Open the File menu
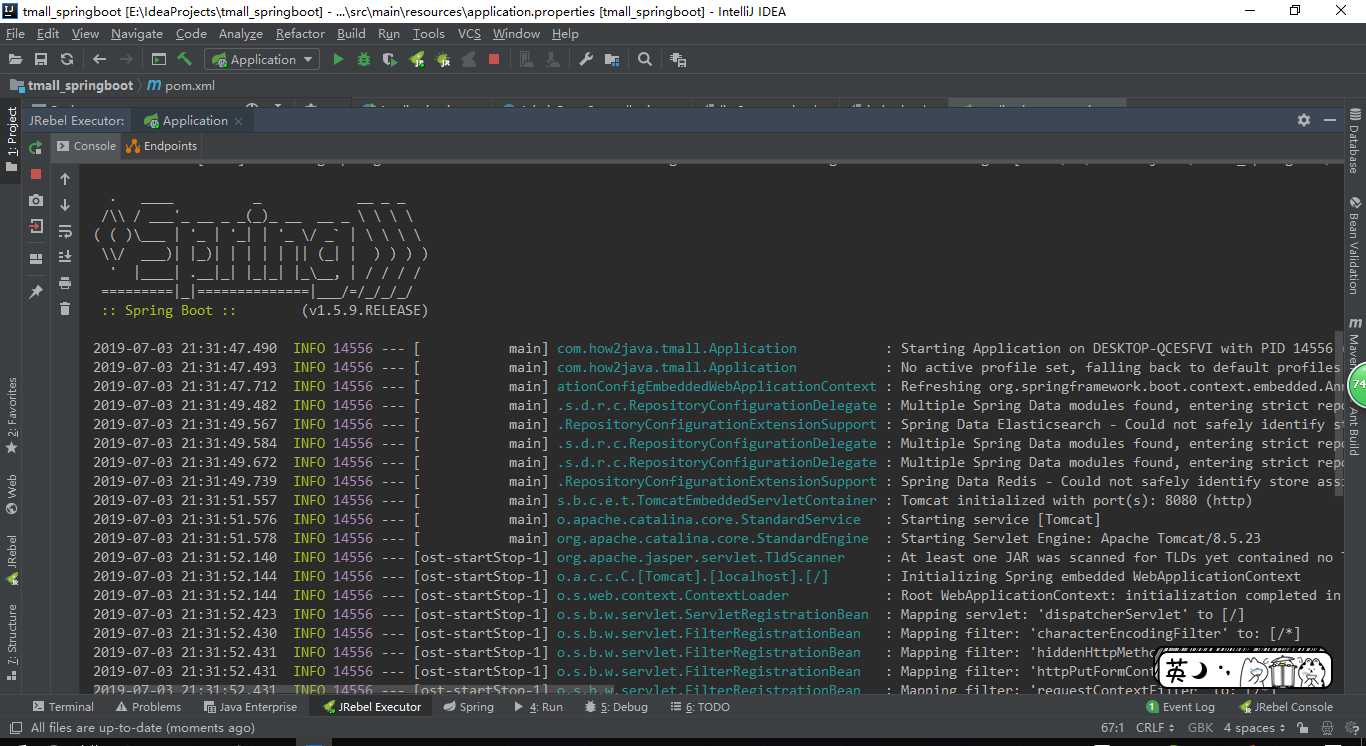 [x=15, y=33]
